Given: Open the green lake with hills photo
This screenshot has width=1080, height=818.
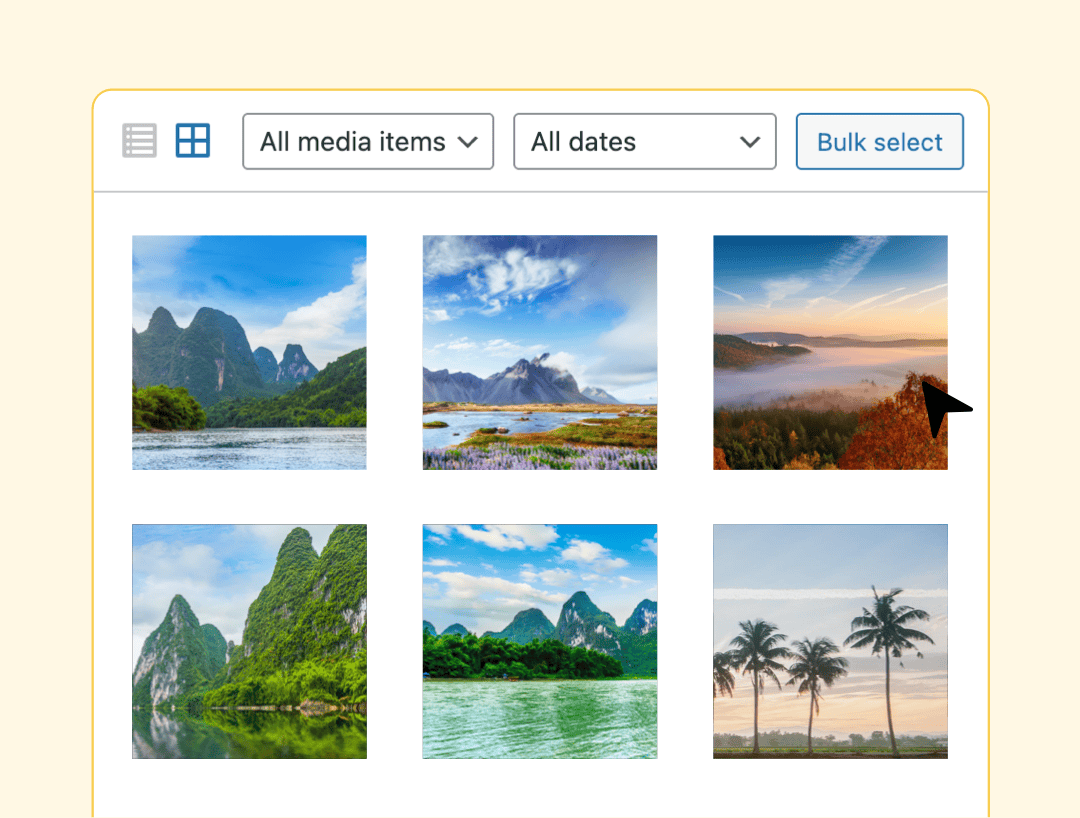Looking at the screenshot, I should (540, 641).
